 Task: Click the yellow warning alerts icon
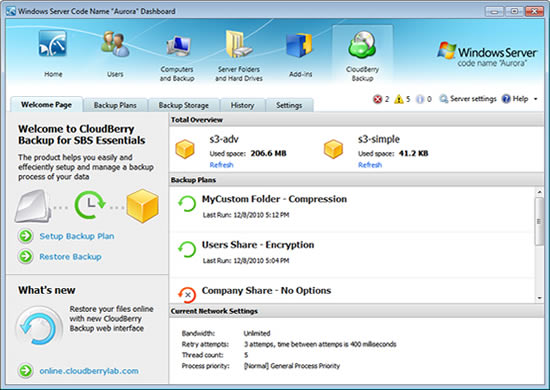click(398, 99)
